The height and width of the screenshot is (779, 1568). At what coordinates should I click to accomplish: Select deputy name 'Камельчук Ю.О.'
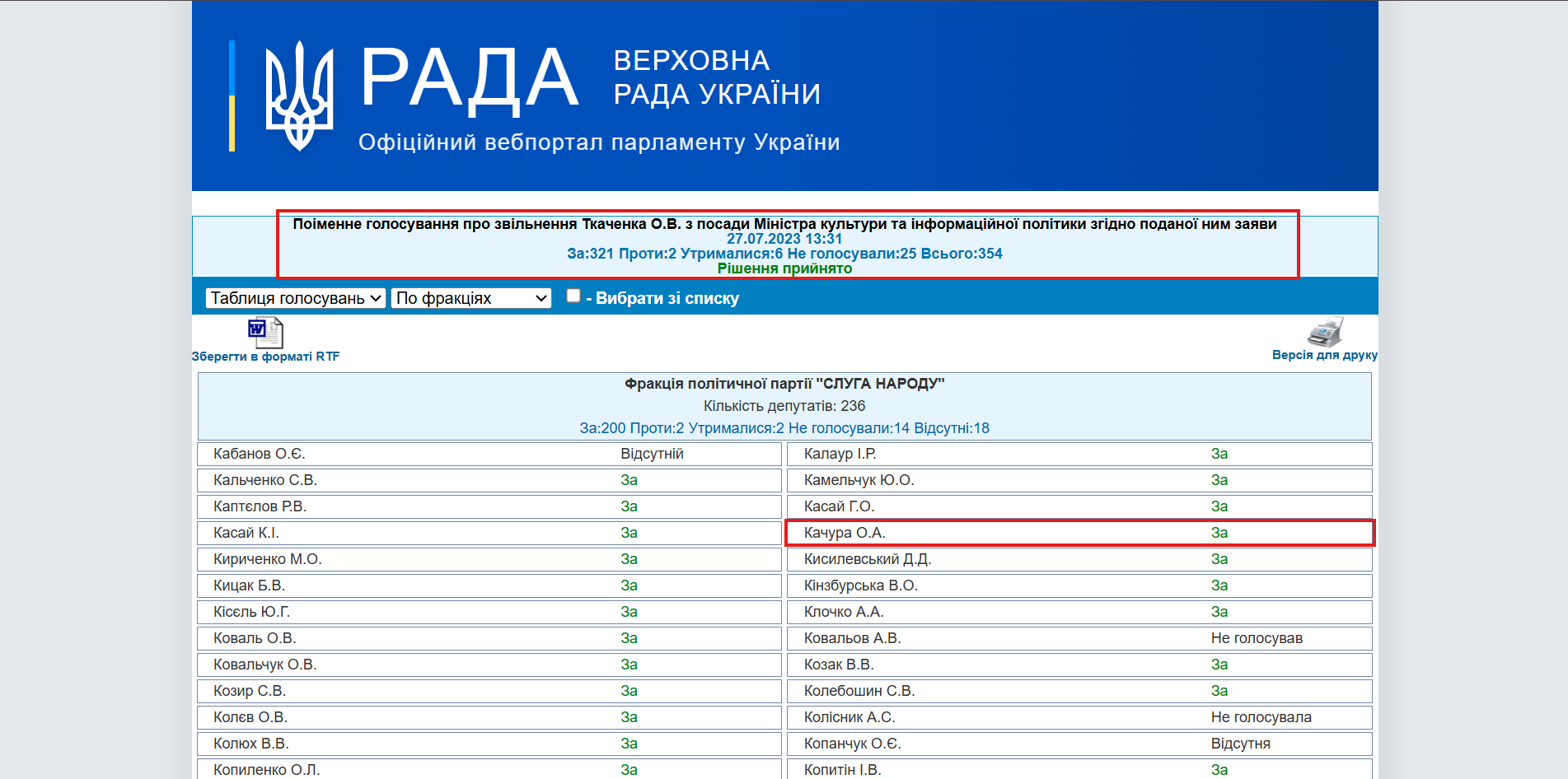(x=859, y=480)
